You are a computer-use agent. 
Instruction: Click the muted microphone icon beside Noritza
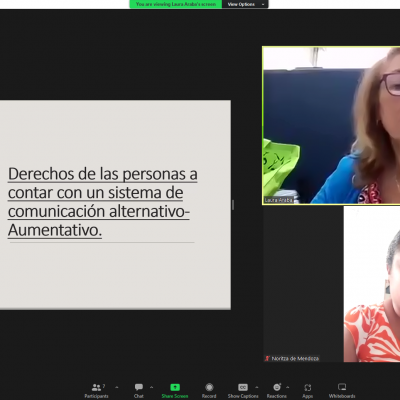coord(267,359)
